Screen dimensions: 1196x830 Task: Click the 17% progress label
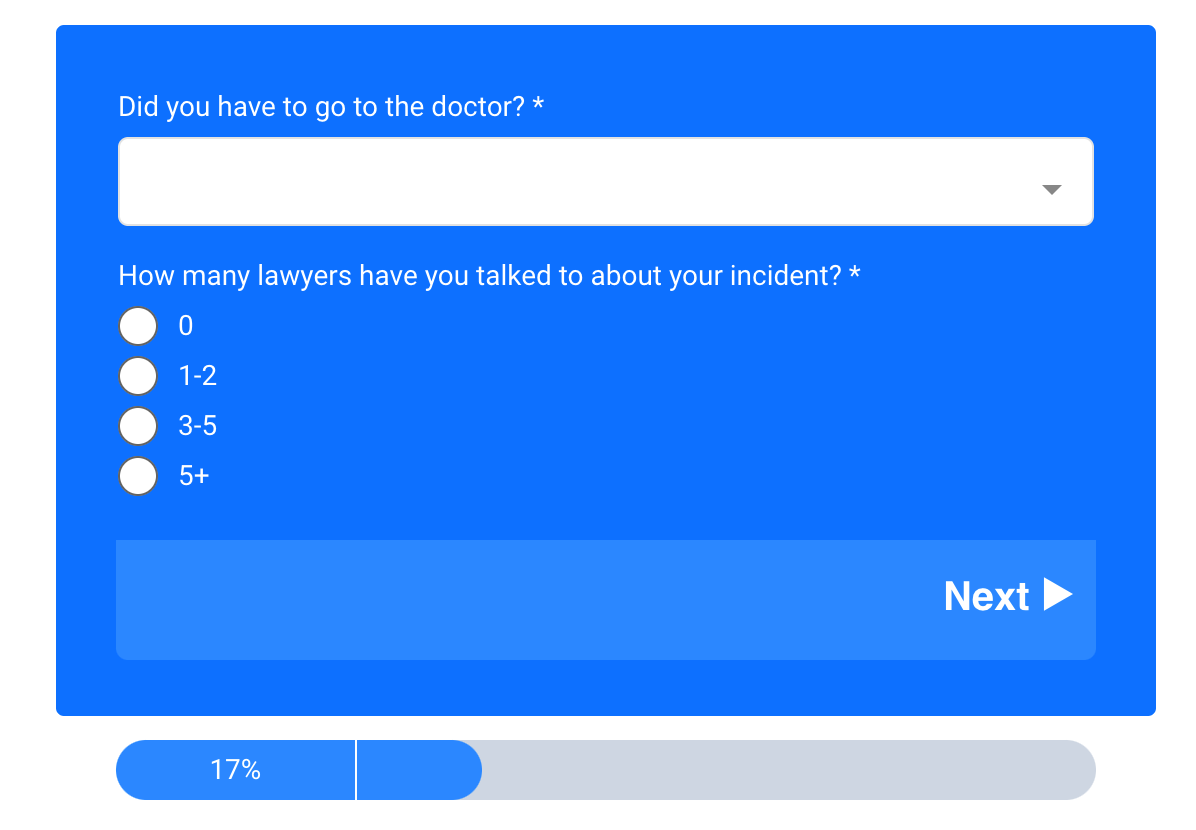click(235, 770)
